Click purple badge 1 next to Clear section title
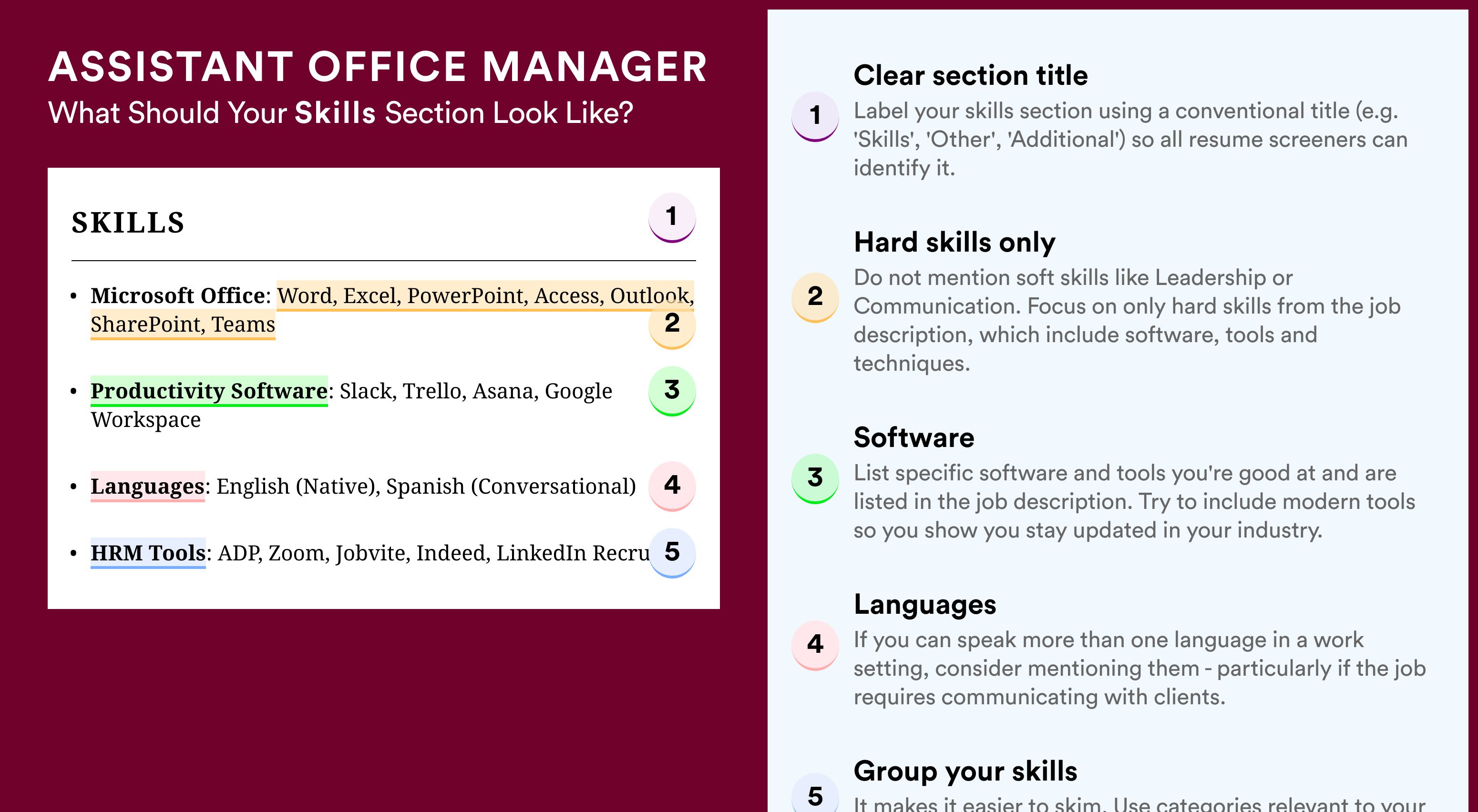1478x812 pixels. click(x=815, y=116)
